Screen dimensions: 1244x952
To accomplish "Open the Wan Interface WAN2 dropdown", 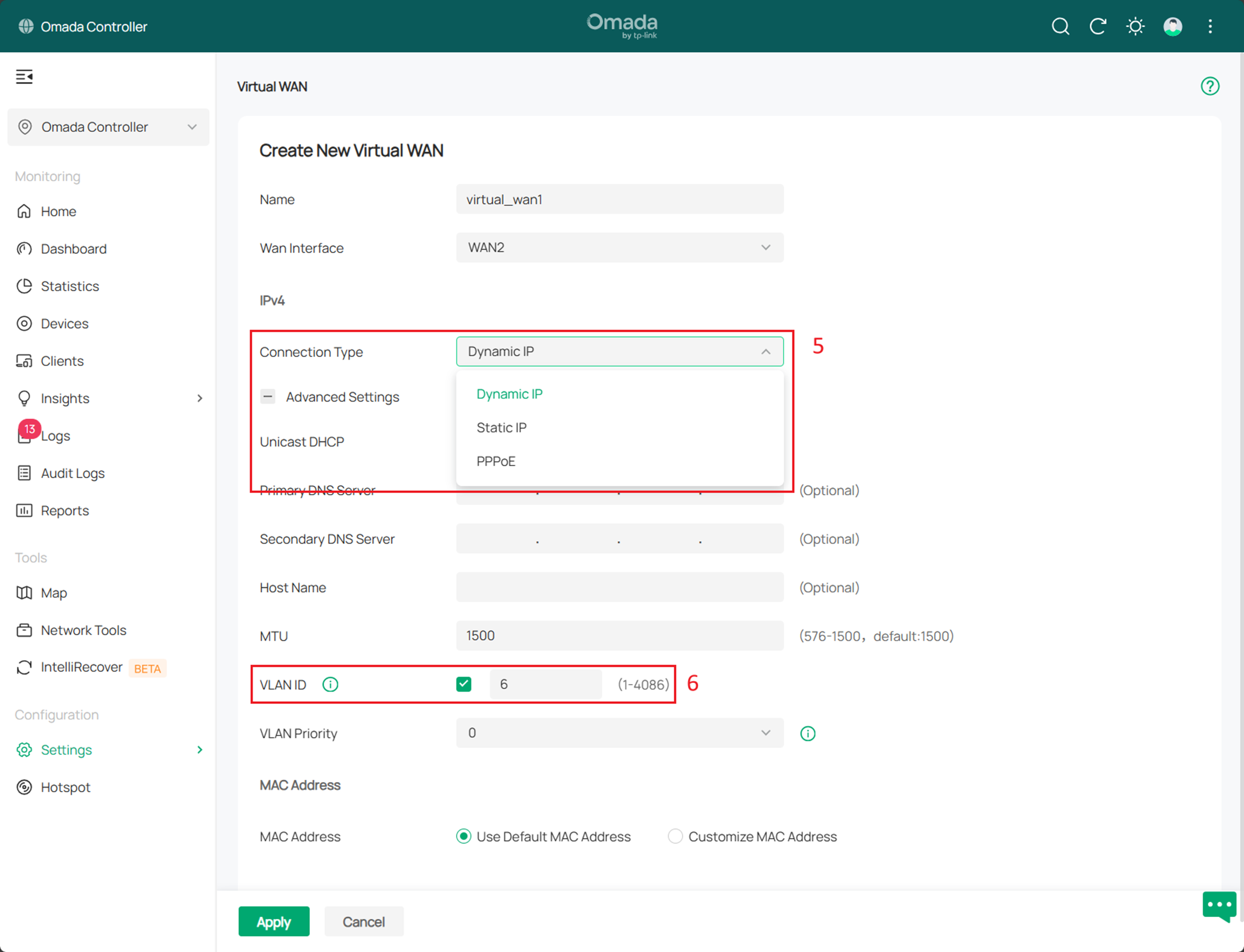I will (x=620, y=247).
